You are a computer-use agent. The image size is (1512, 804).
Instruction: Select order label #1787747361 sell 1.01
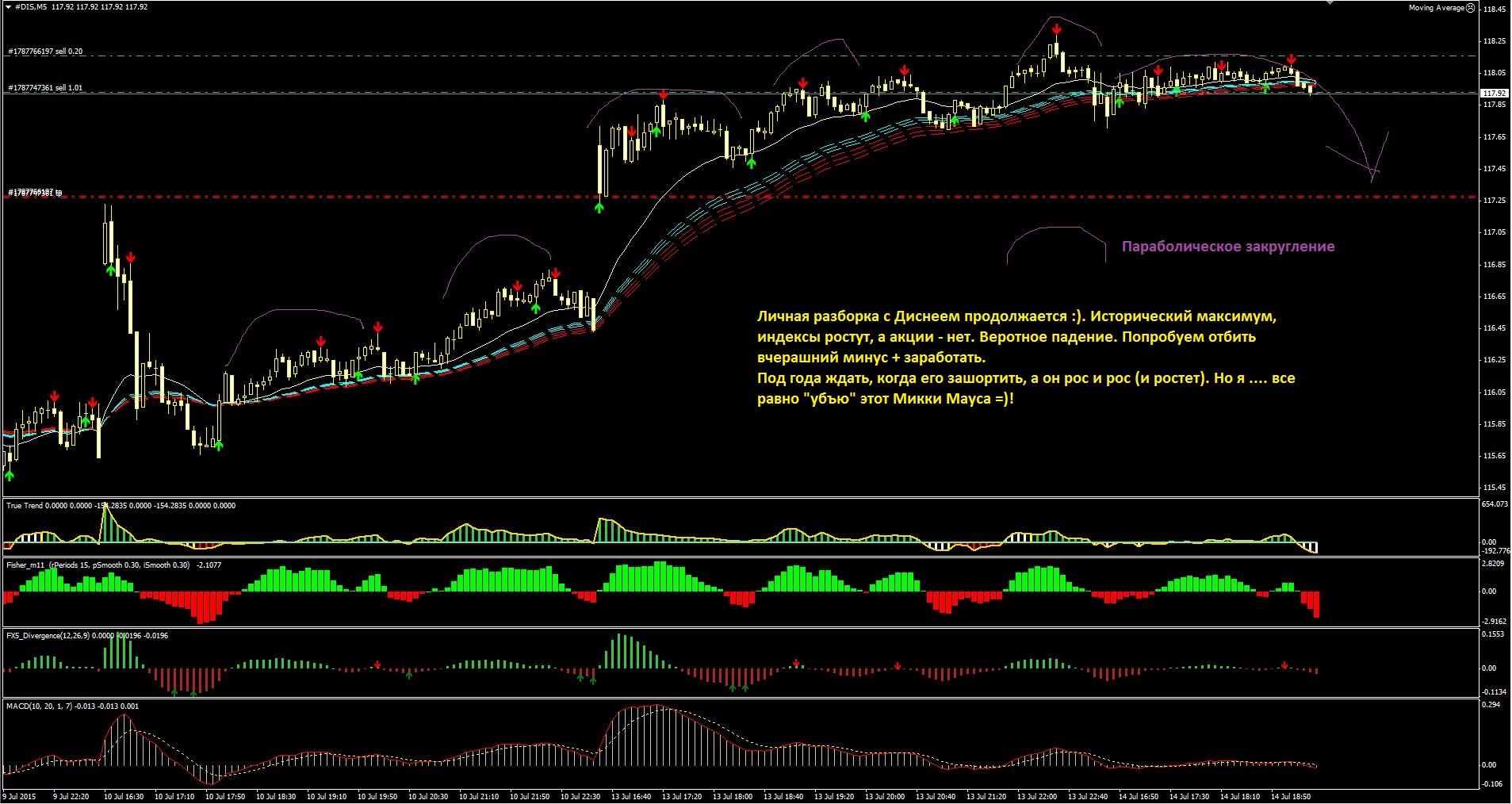tap(45, 88)
